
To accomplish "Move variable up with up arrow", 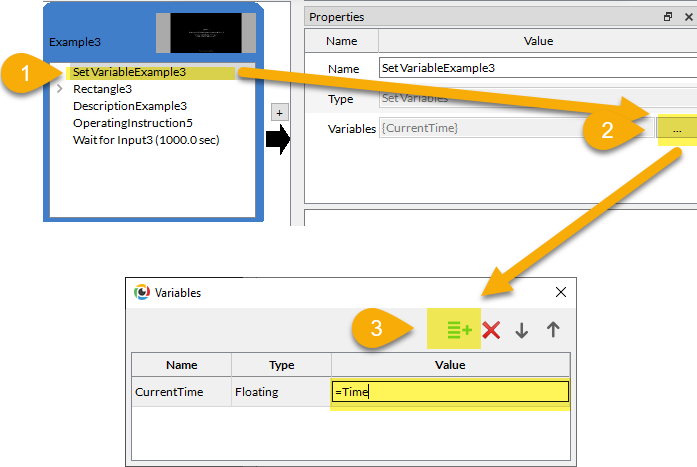I will click(x=552, y=330).
